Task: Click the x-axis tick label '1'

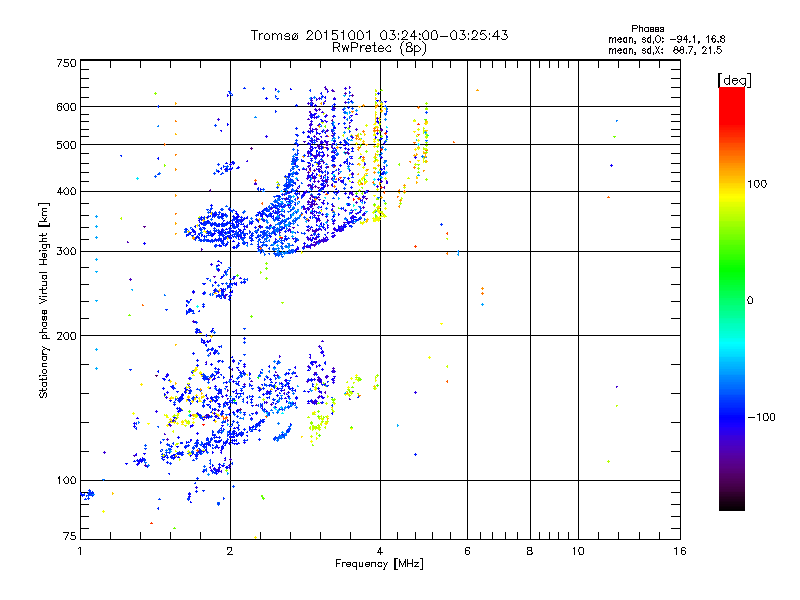Action: point(80,551)
